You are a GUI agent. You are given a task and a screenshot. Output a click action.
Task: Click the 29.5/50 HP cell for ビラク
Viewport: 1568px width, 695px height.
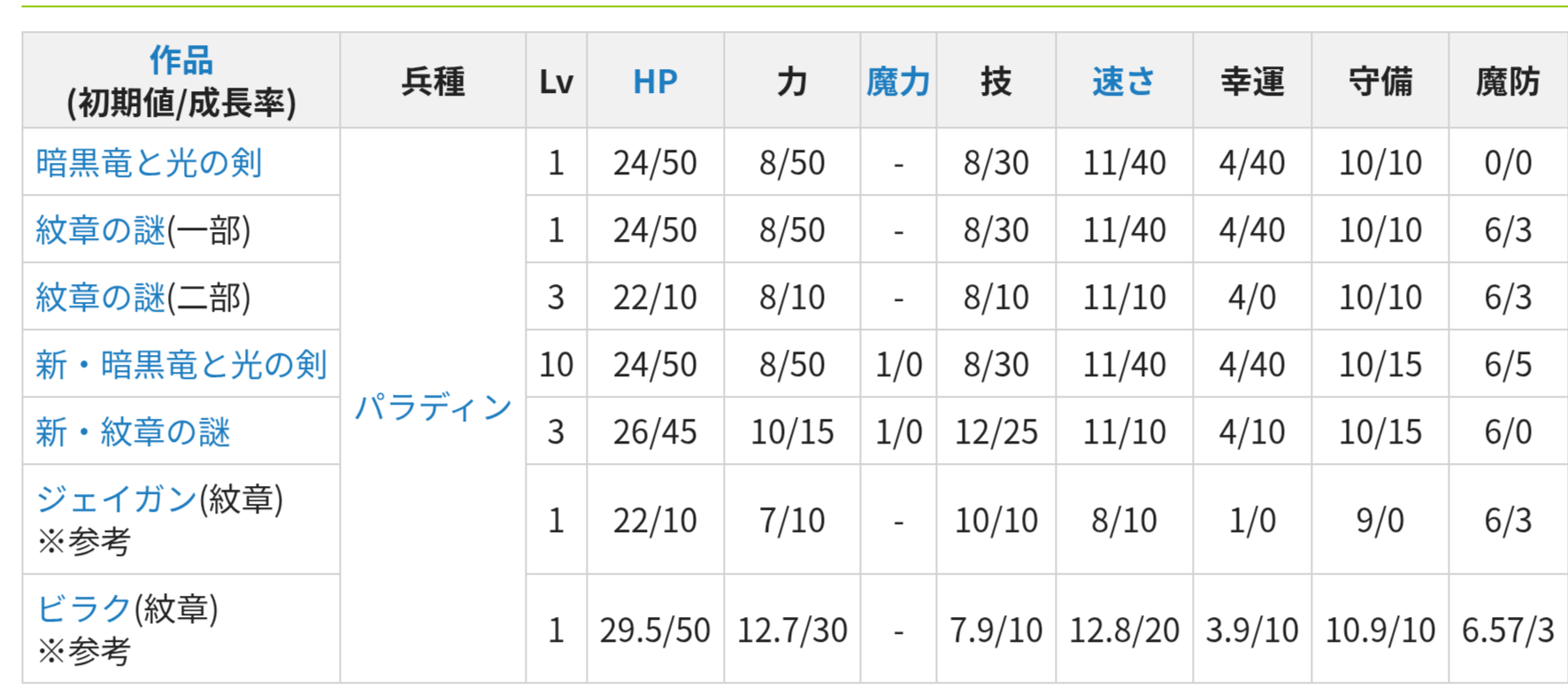pyautogui.click(x=655, y=629)
